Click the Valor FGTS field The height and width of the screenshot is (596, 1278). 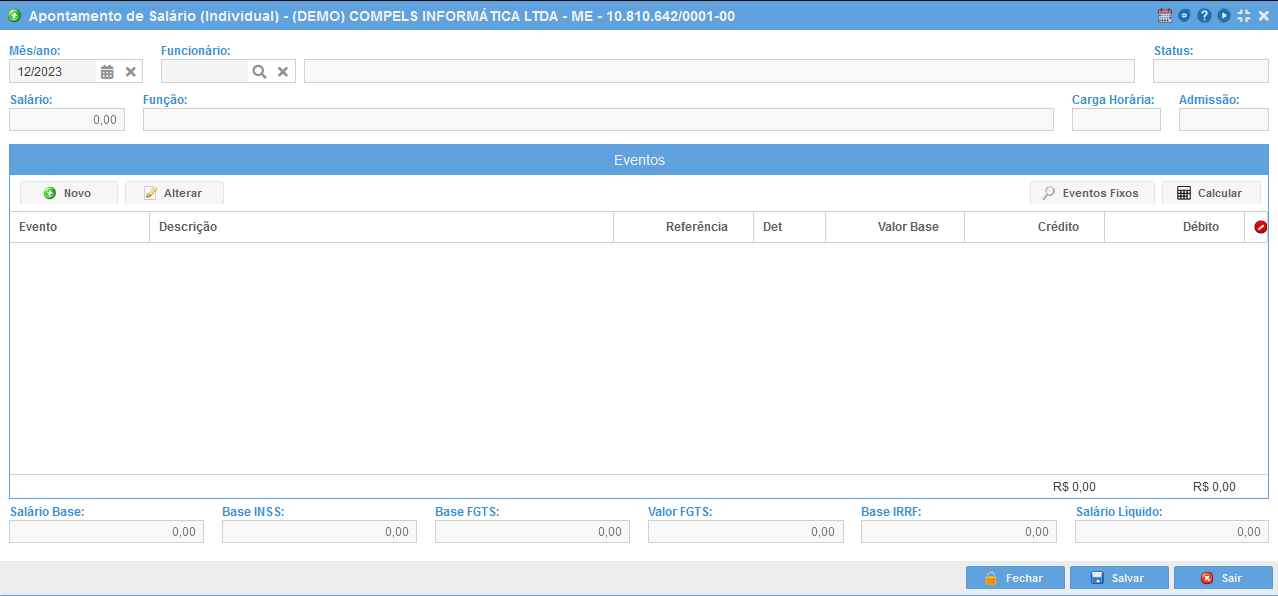[x=746, y=532]
